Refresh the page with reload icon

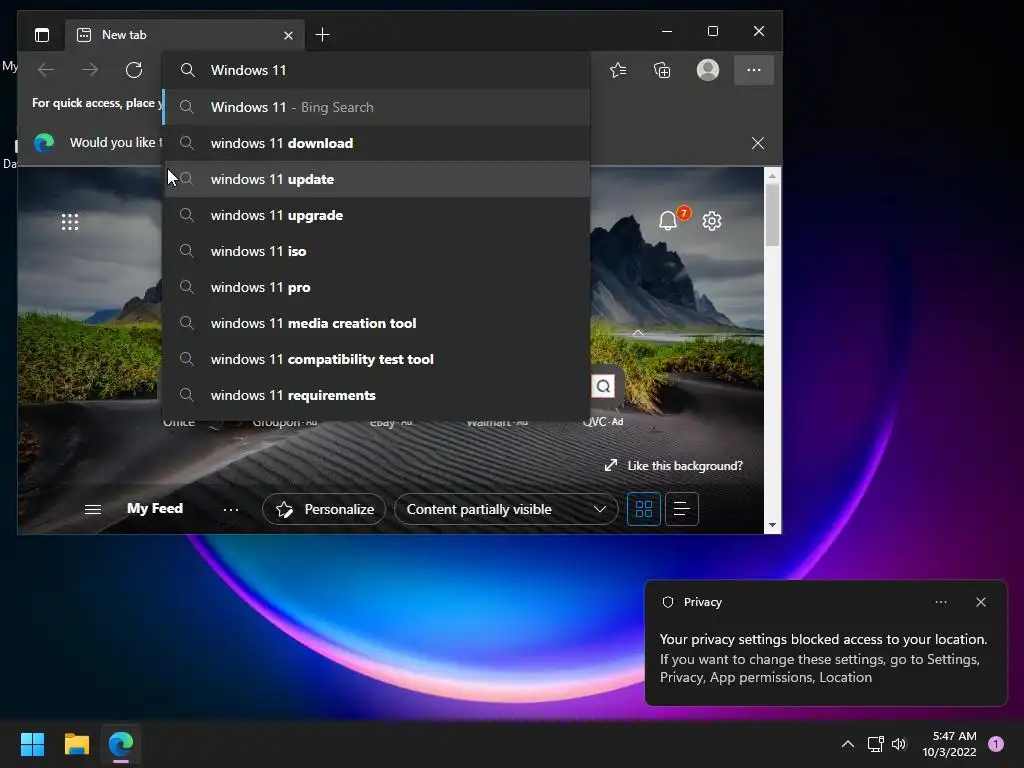pyautogui.click(x=134, y=70)
